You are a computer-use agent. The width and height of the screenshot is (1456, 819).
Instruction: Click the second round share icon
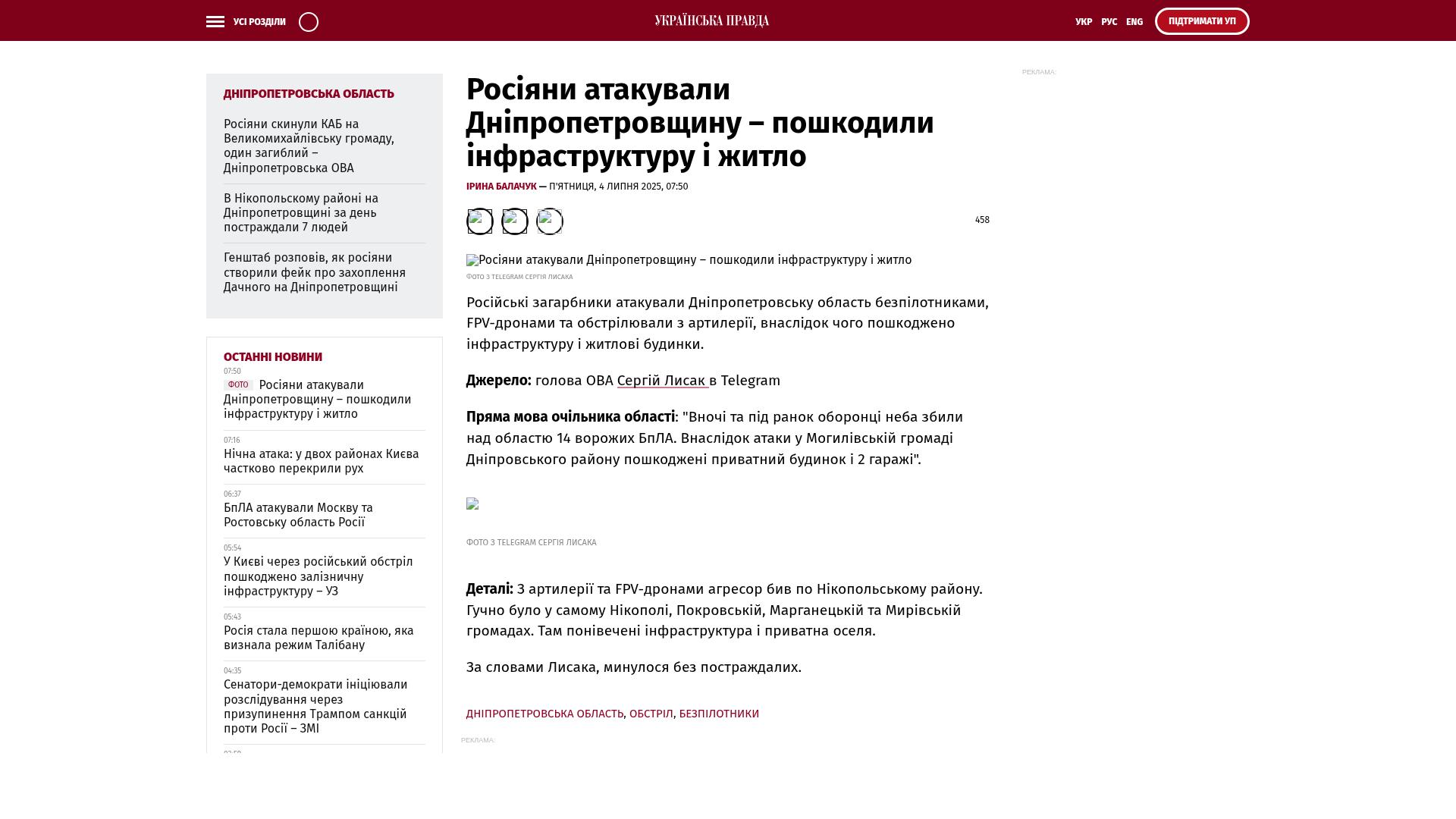[515, 221]
